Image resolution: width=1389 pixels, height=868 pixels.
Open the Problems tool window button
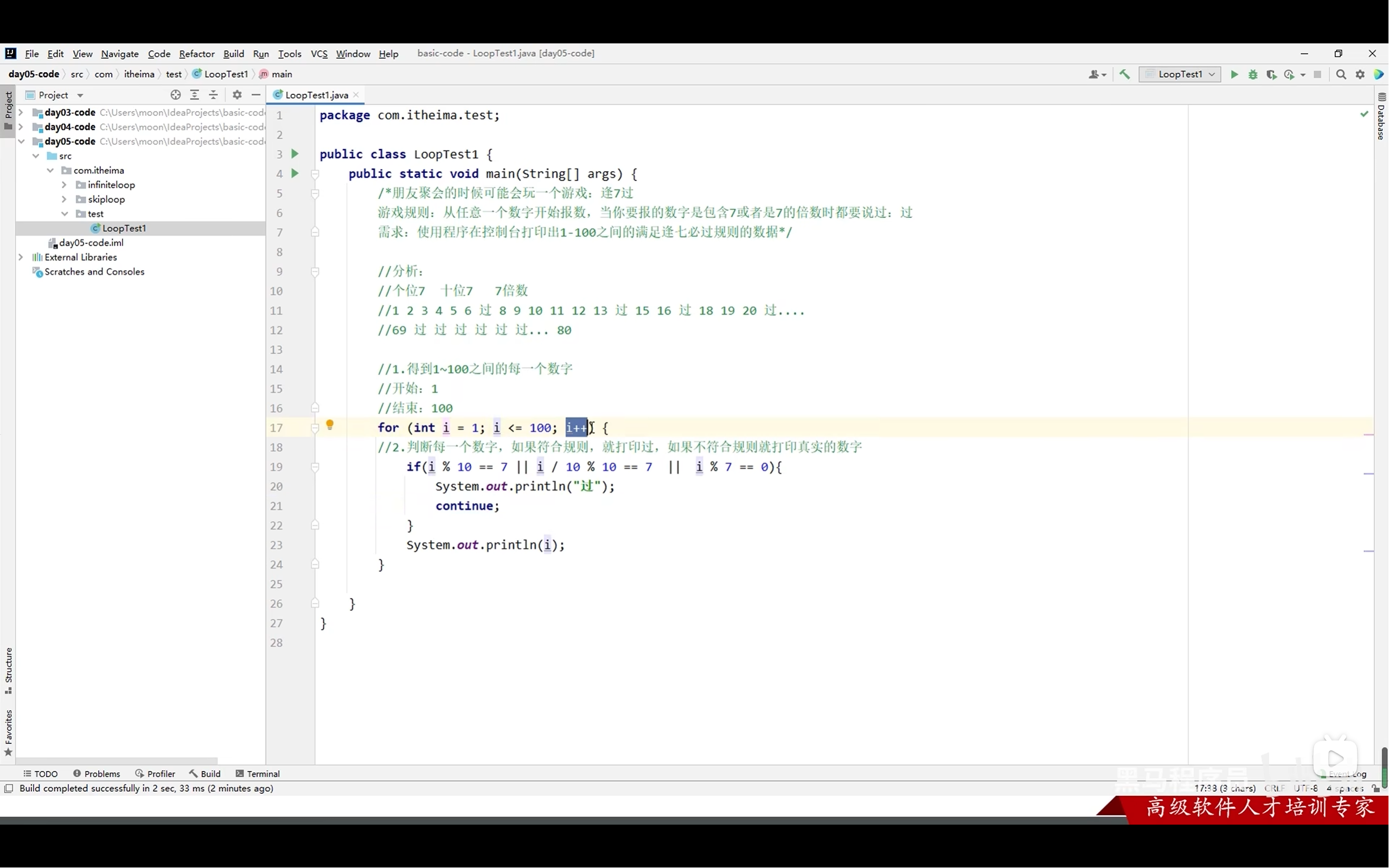click(97, 774)
